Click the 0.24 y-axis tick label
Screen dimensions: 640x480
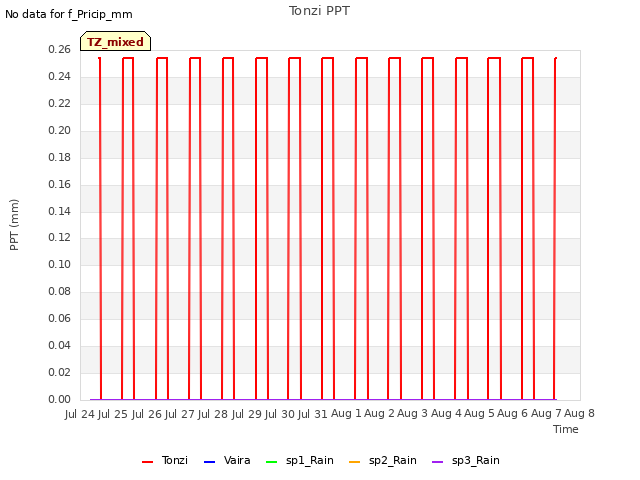point(60,77)
